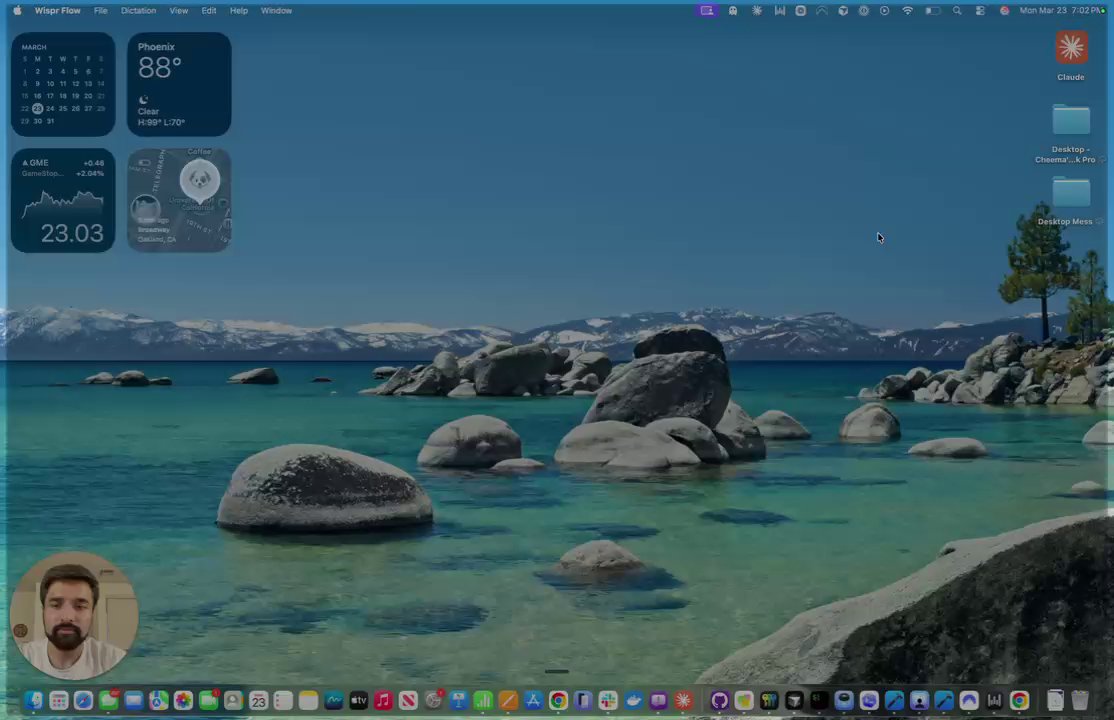Open the Apple menu

point(17,11)
